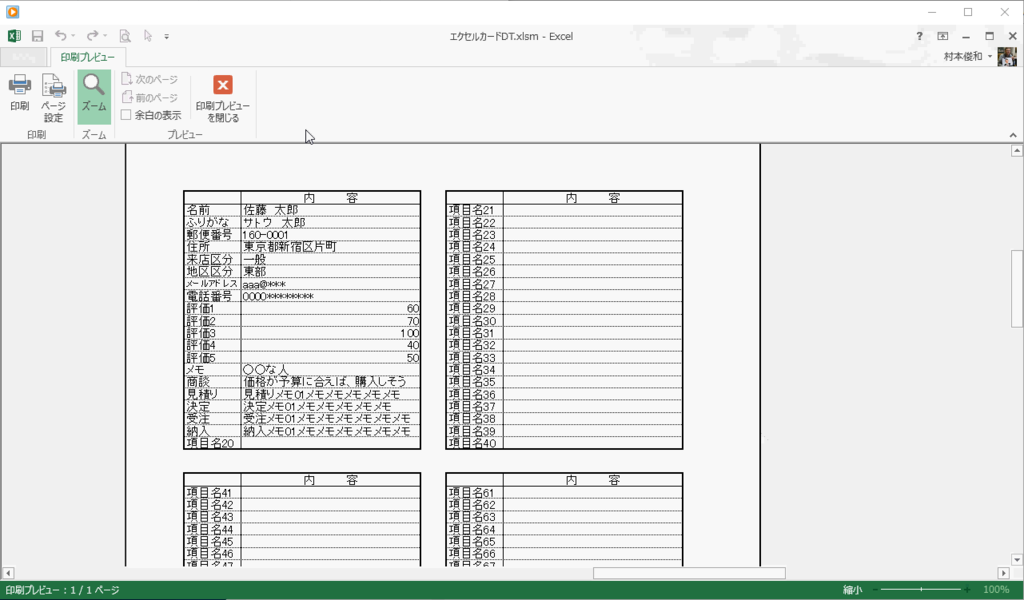The height and width of the screenshot is (600, 1024).
Task: Click the Undo arrow icon
Action: pyautogui.click(x=60, y=36)
